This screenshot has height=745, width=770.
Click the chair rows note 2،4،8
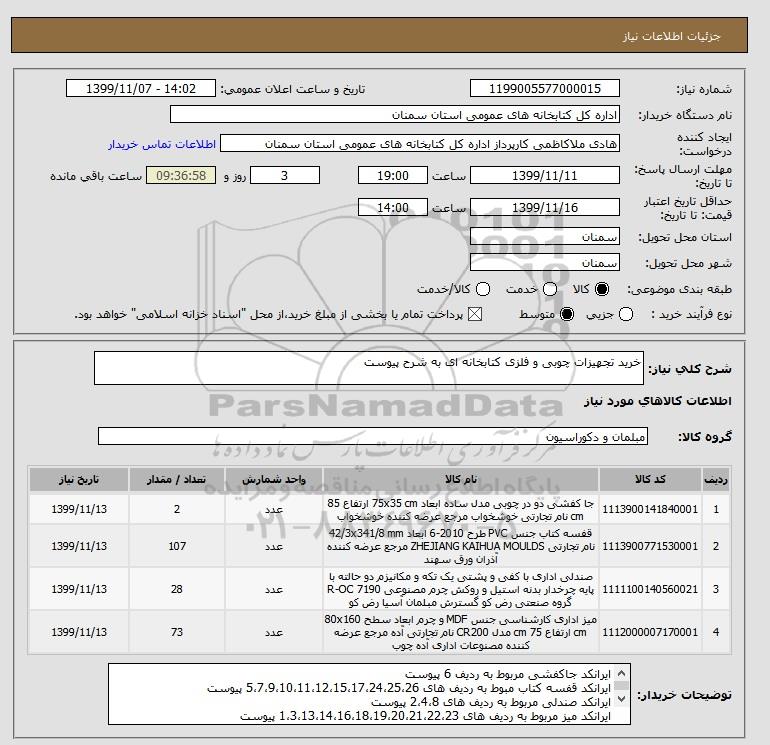click(491, 702)
